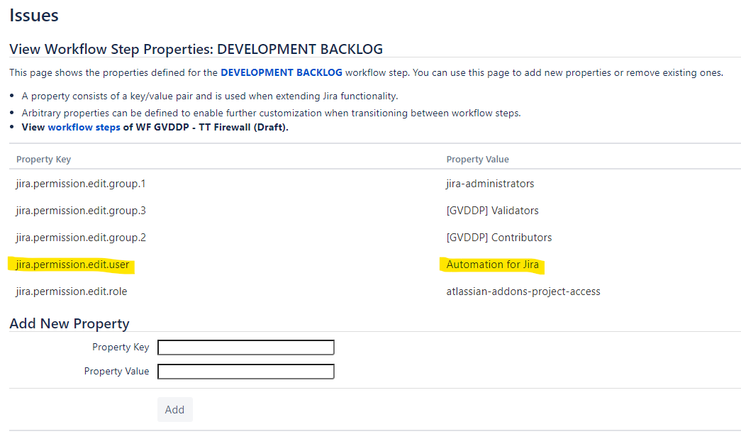Select the jira.permission.edit.user key

coord(72,264)
